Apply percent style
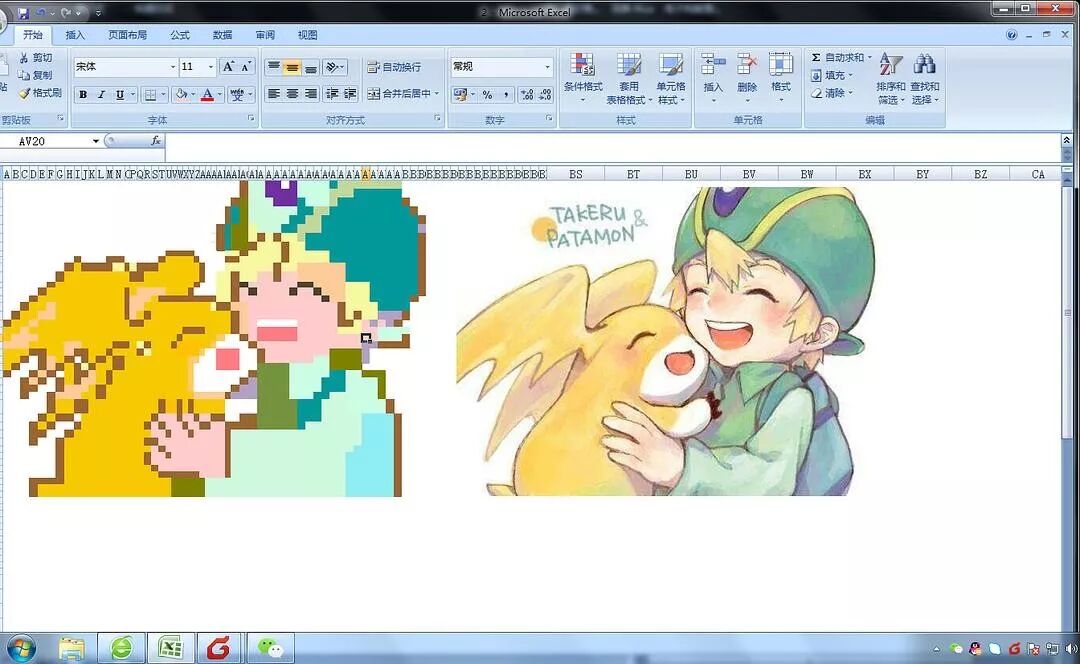This screenshot has width=1080, height=664. pyautogui.click(x=487, y=94)
